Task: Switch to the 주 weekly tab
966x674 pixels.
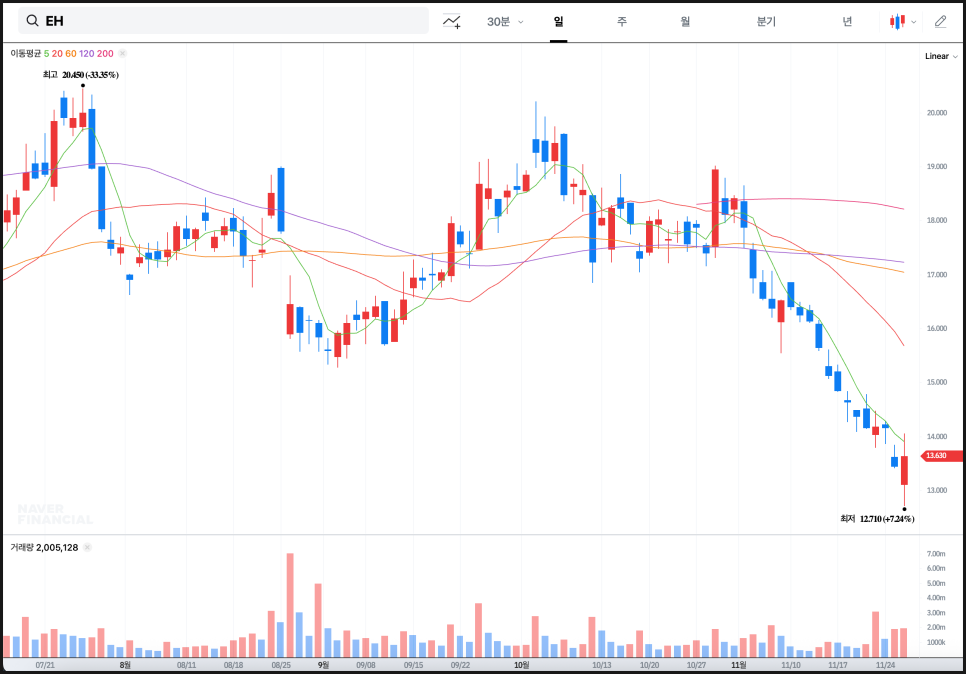Action: [621, 21]
